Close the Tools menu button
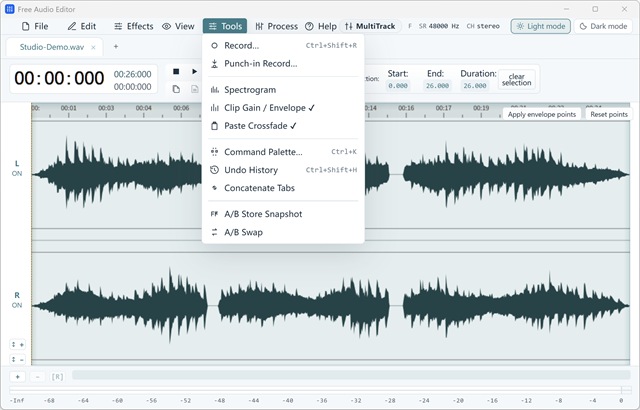 pos(225,26)
